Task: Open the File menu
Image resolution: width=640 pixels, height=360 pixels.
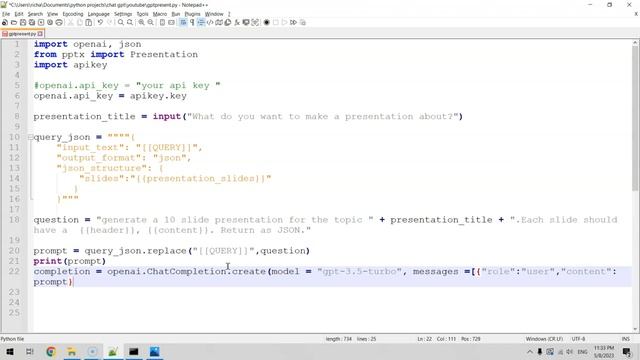Action: tap(6, 14)
